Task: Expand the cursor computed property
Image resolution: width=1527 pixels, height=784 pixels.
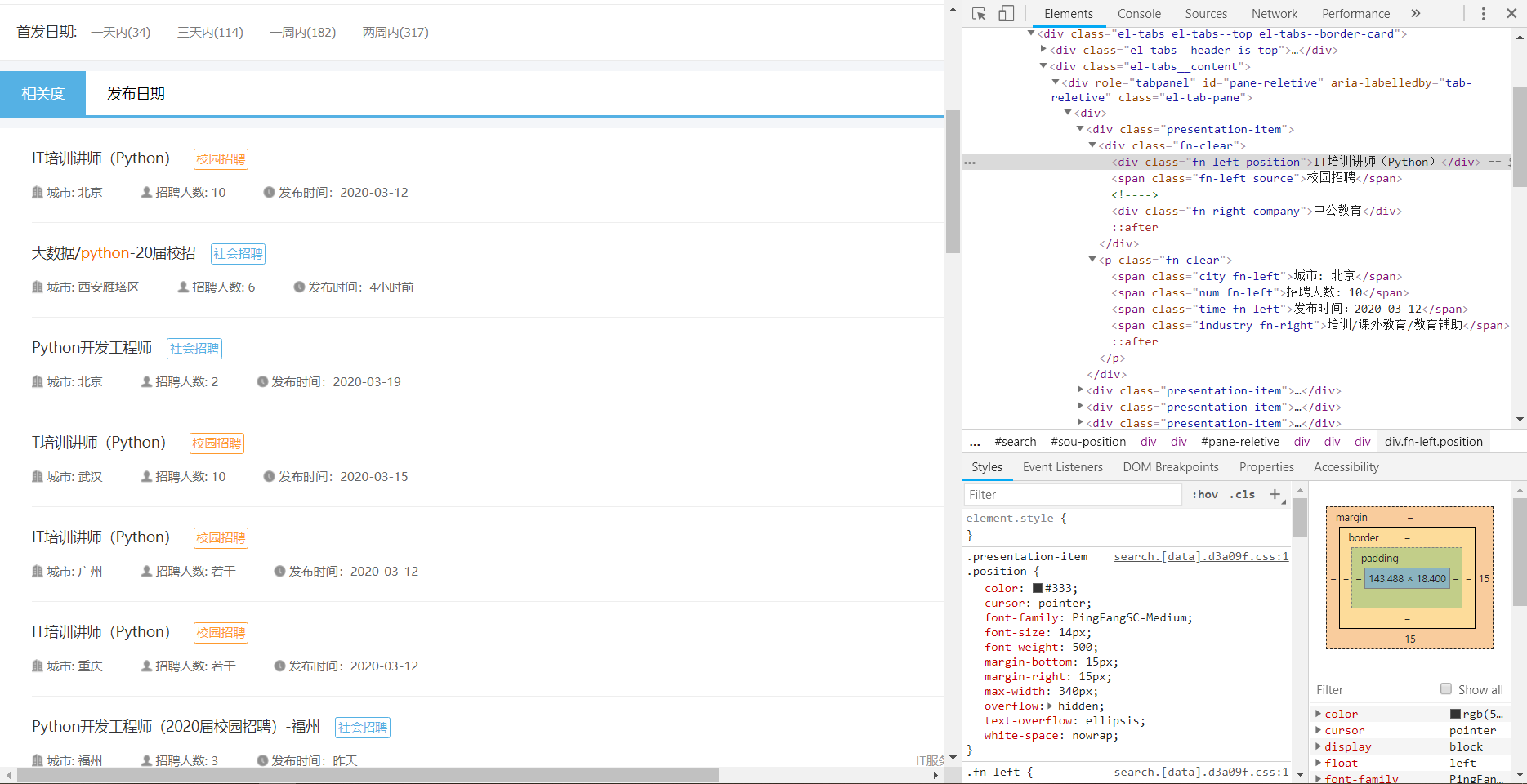Action: point(1318,730)
